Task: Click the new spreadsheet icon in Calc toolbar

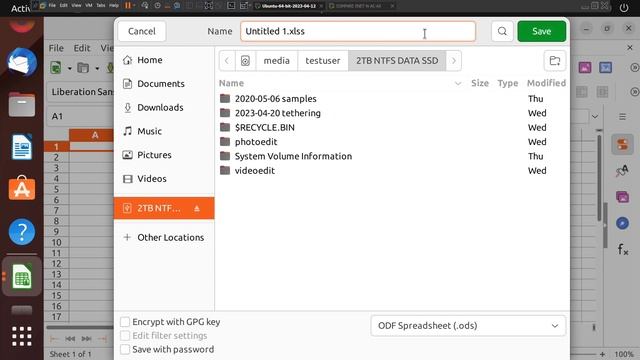Action: (56, 67)
